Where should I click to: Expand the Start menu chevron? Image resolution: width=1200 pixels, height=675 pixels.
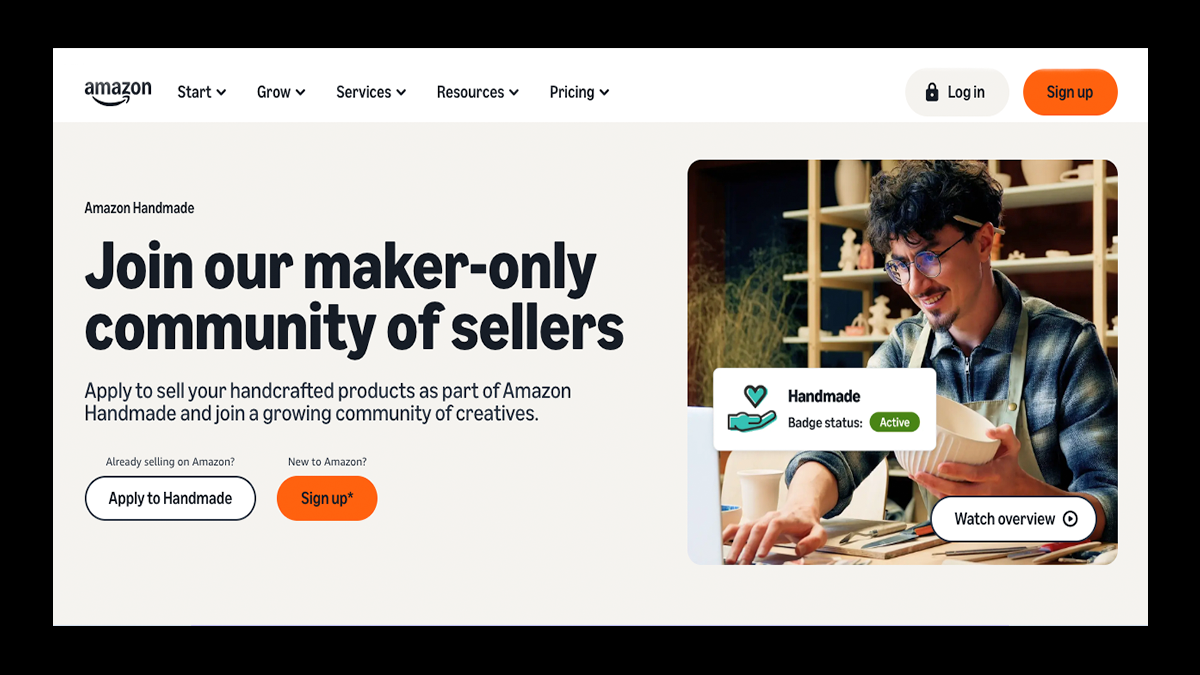[x=221, y=92]
